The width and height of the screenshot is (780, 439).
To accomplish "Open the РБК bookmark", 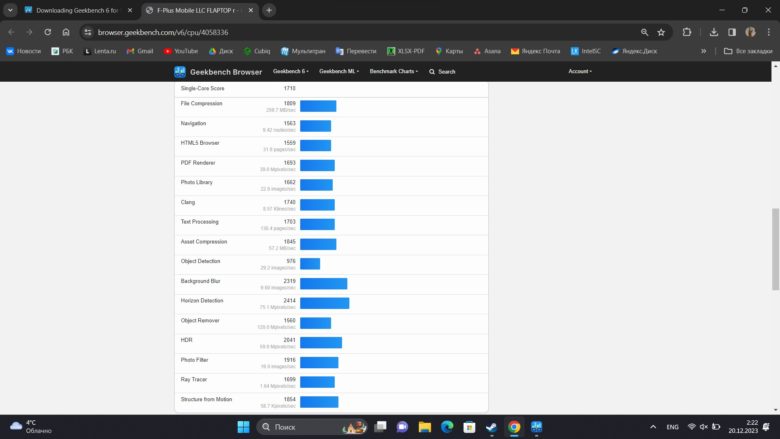I will (x=62, y=51).
